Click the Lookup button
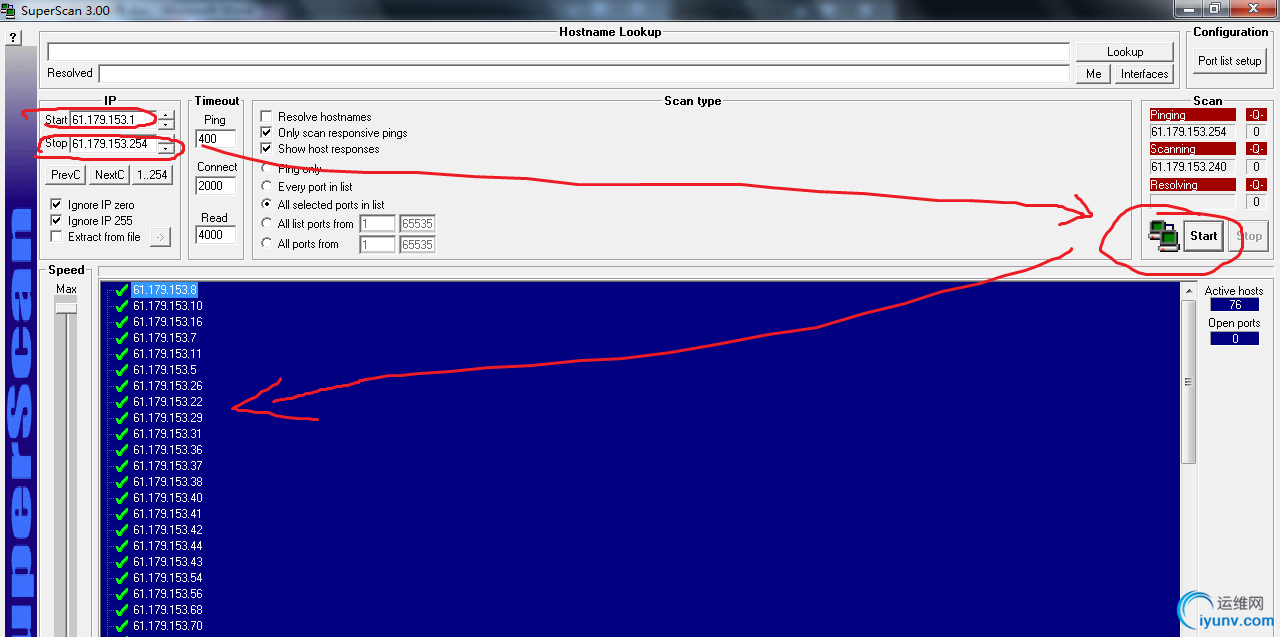The height and width of the screenshot is (637, 1280). 1125,52
